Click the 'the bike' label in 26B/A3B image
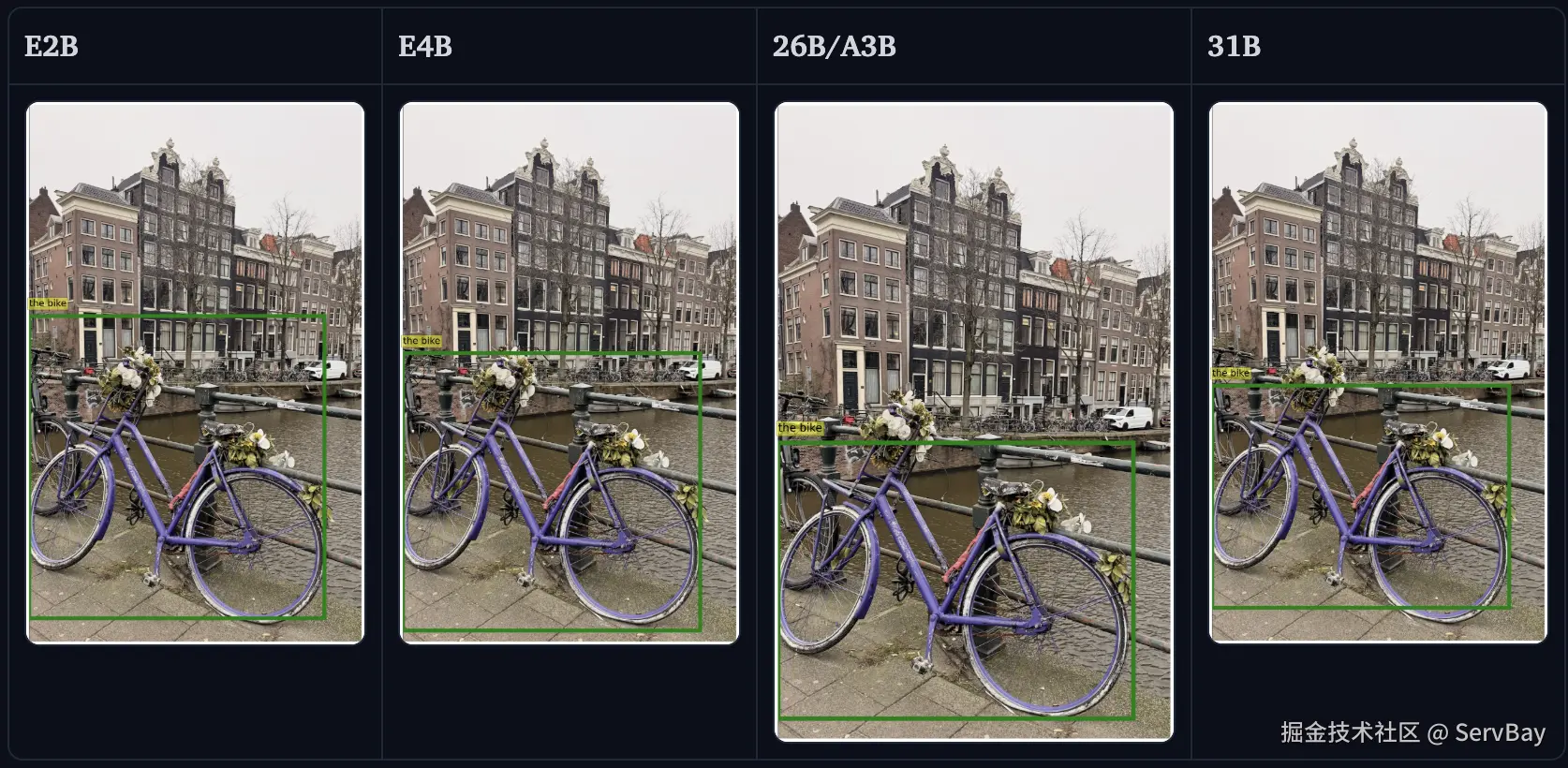 pyautogui.click(x=801, y=428)
